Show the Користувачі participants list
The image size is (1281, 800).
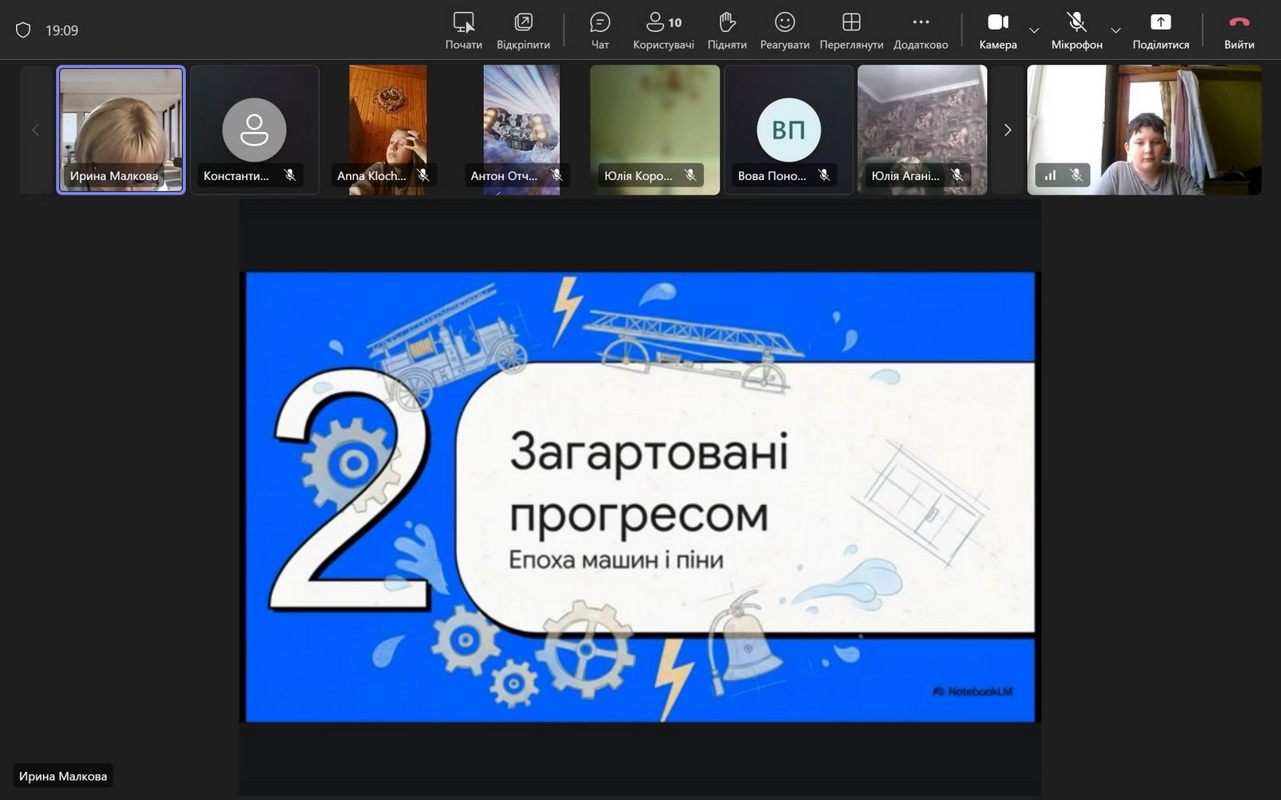pyautogui.click(x=663, y=30)
